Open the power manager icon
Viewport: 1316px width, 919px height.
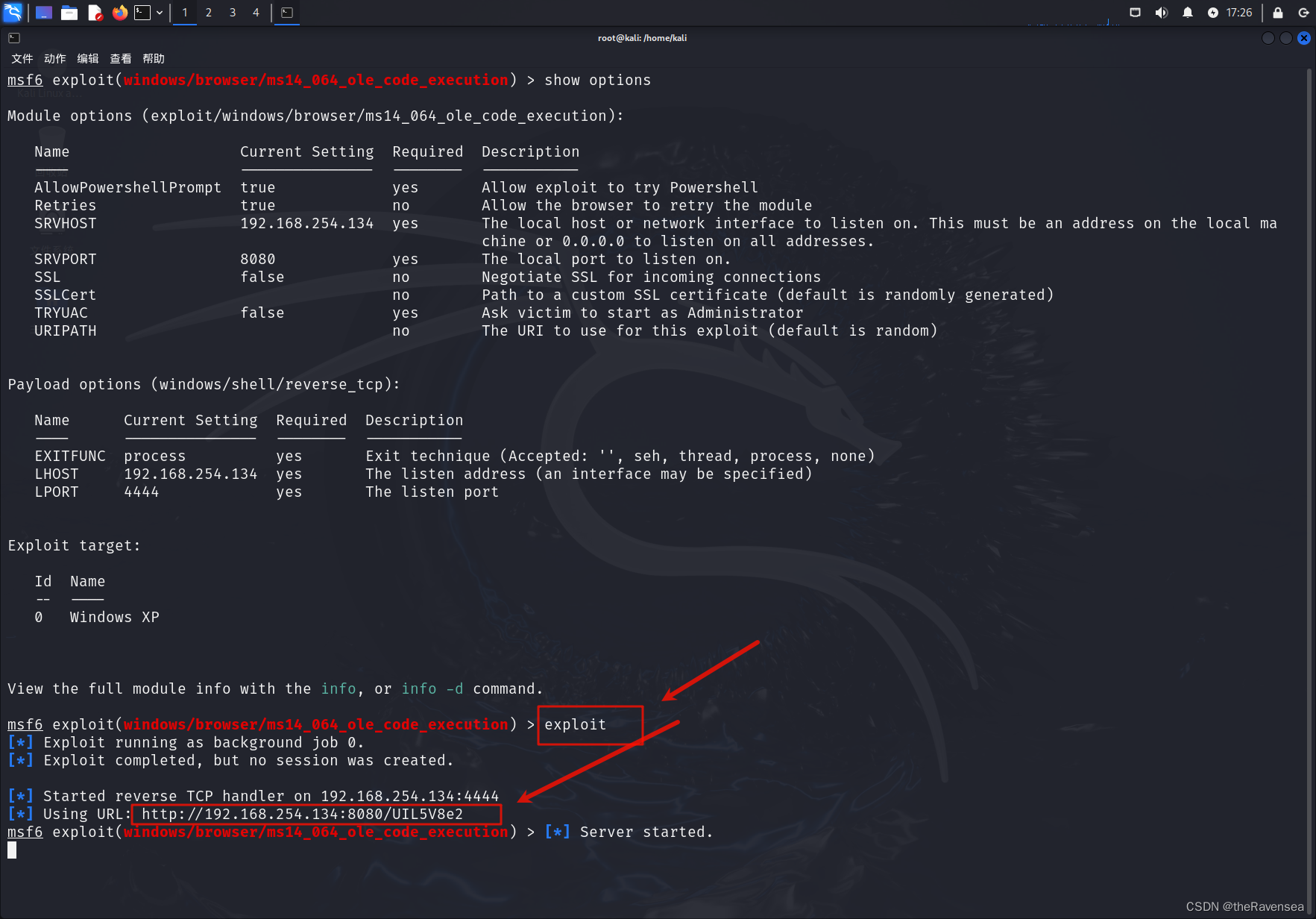coord(1213,13)
